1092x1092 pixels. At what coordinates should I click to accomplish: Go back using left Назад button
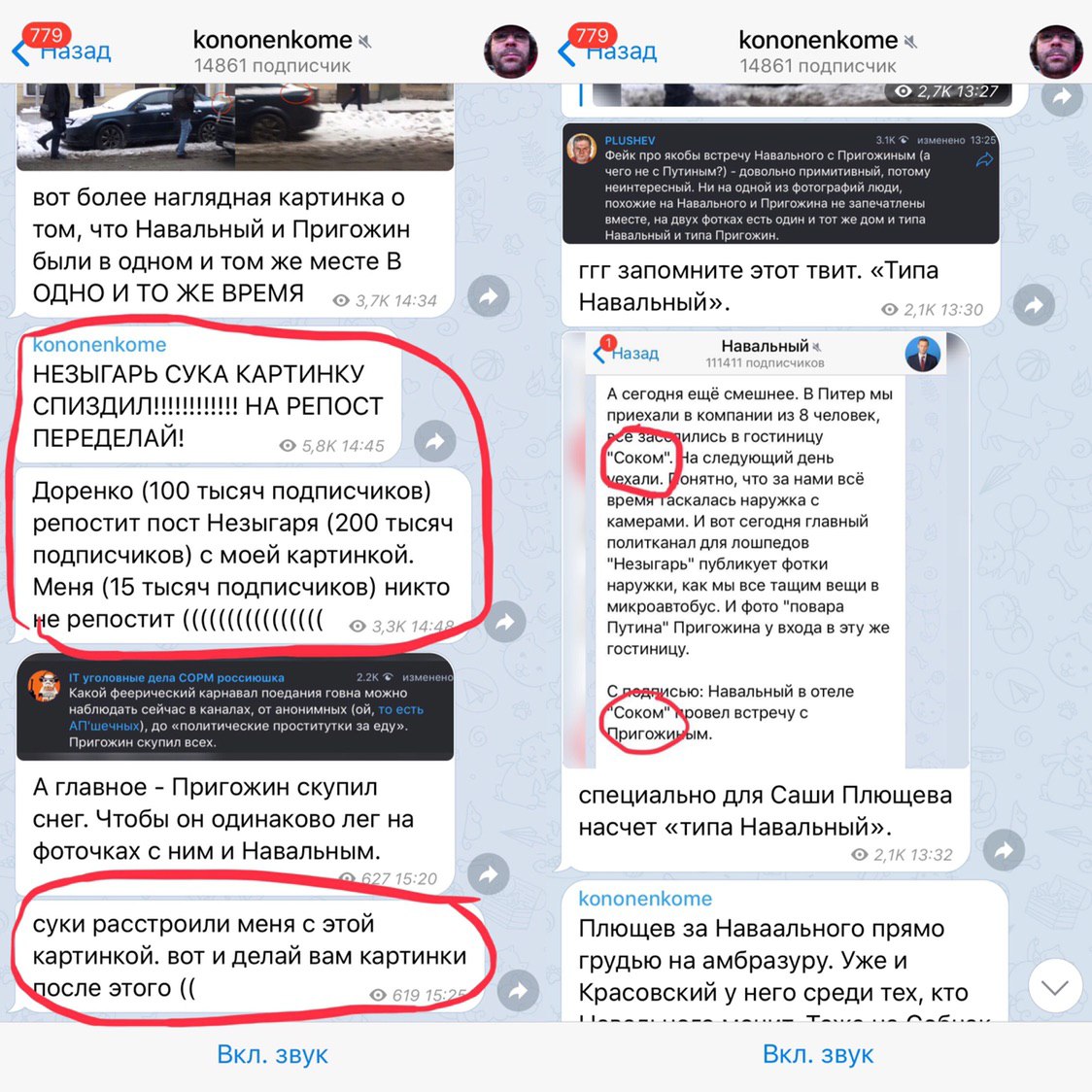[63, 51]
